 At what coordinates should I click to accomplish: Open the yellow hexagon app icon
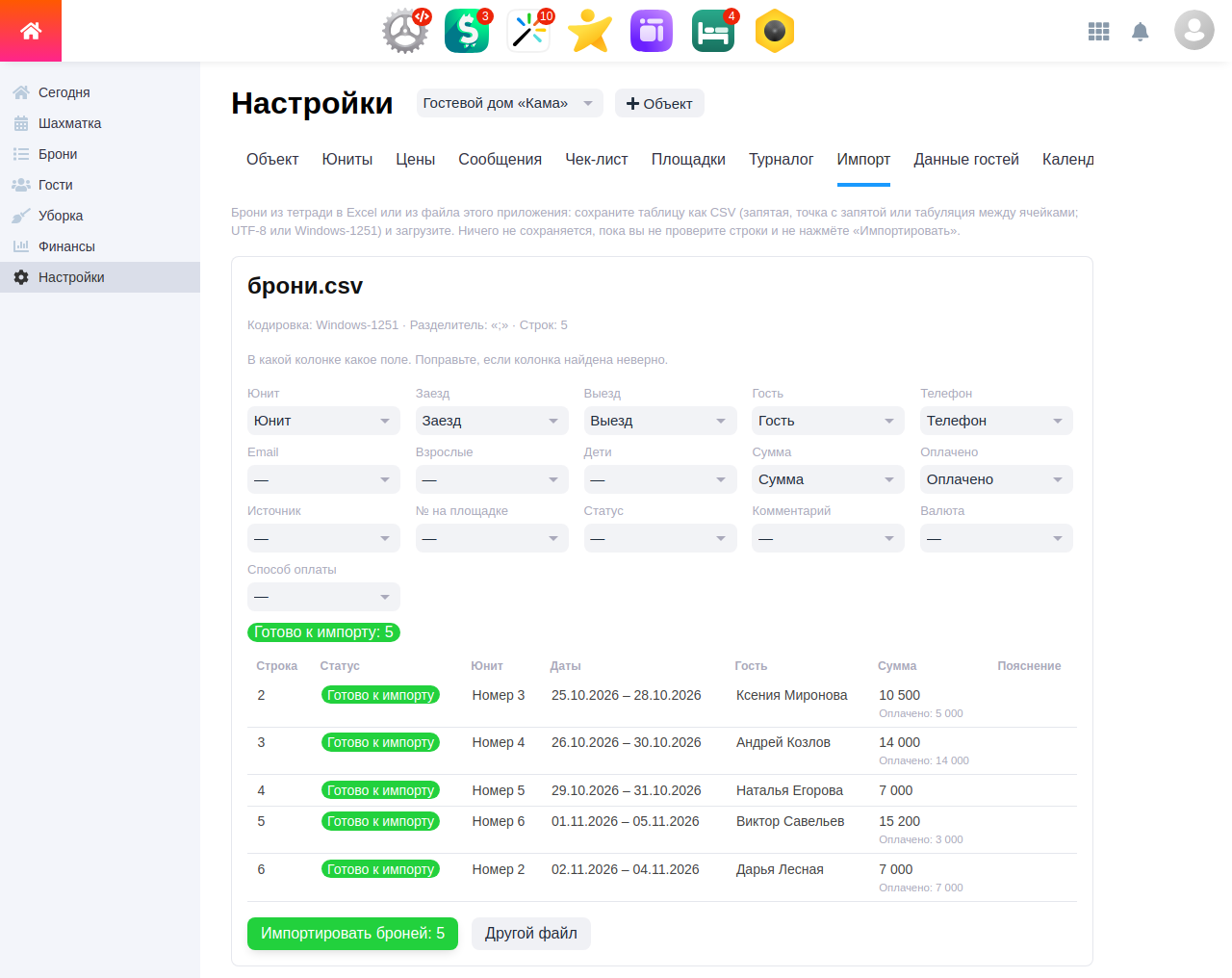775,31
